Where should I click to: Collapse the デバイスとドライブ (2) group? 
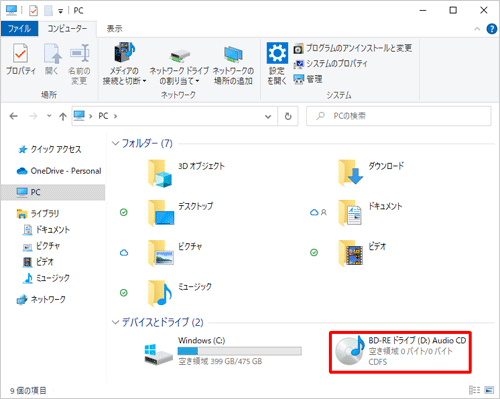click(x=115, y=322)
